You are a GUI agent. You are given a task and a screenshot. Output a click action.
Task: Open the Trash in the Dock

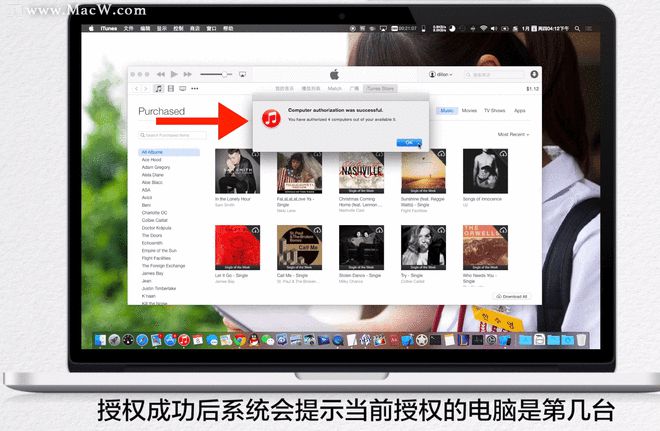pos(581,340)
